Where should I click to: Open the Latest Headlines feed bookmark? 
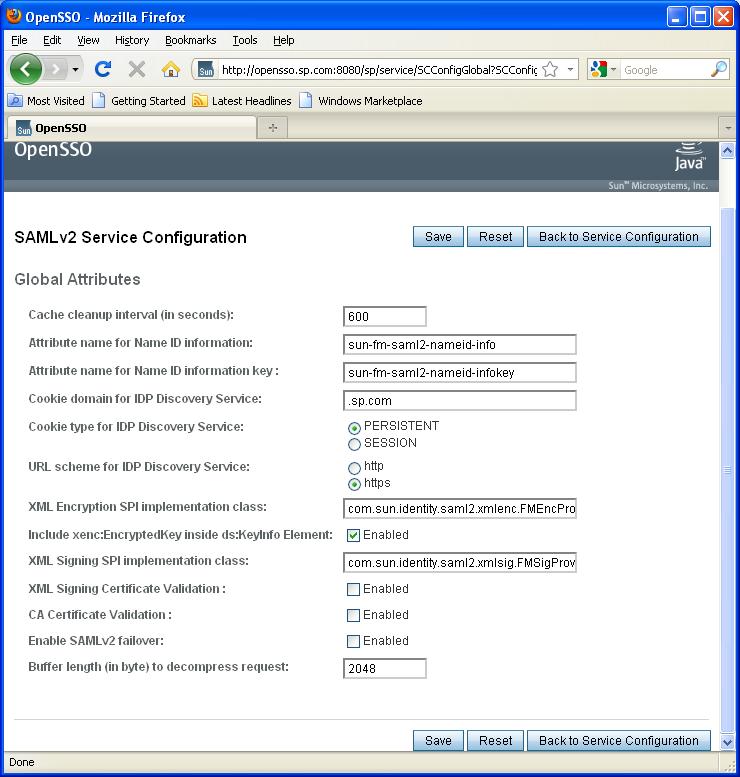pyautogui.click(x=242, y=101)
